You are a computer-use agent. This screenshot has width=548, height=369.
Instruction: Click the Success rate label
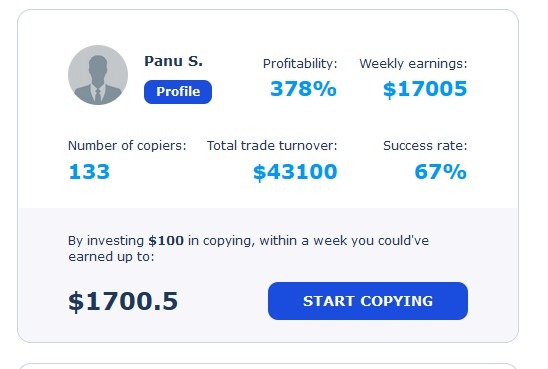425,145
